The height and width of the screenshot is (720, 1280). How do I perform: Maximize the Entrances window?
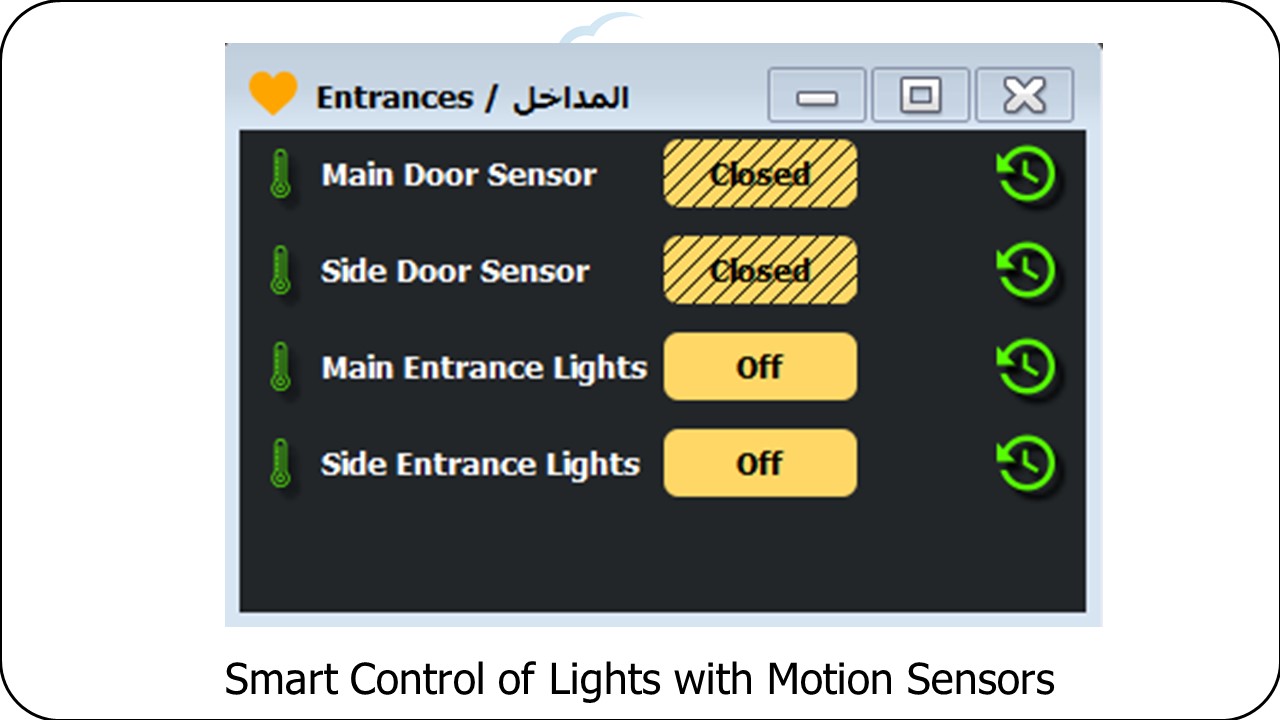click(x=920, y=96)
